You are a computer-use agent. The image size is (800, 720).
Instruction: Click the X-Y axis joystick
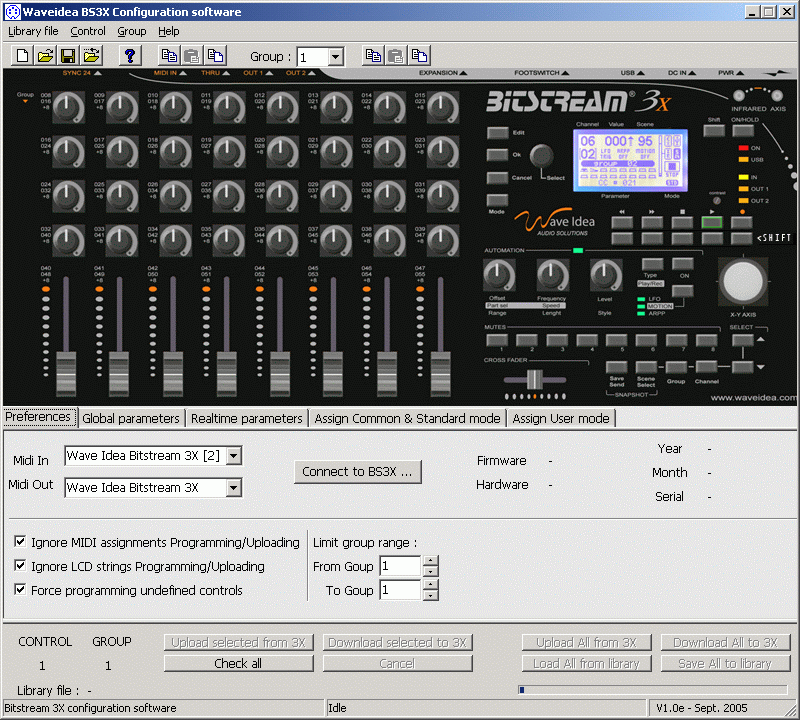[x=743, y=281]
